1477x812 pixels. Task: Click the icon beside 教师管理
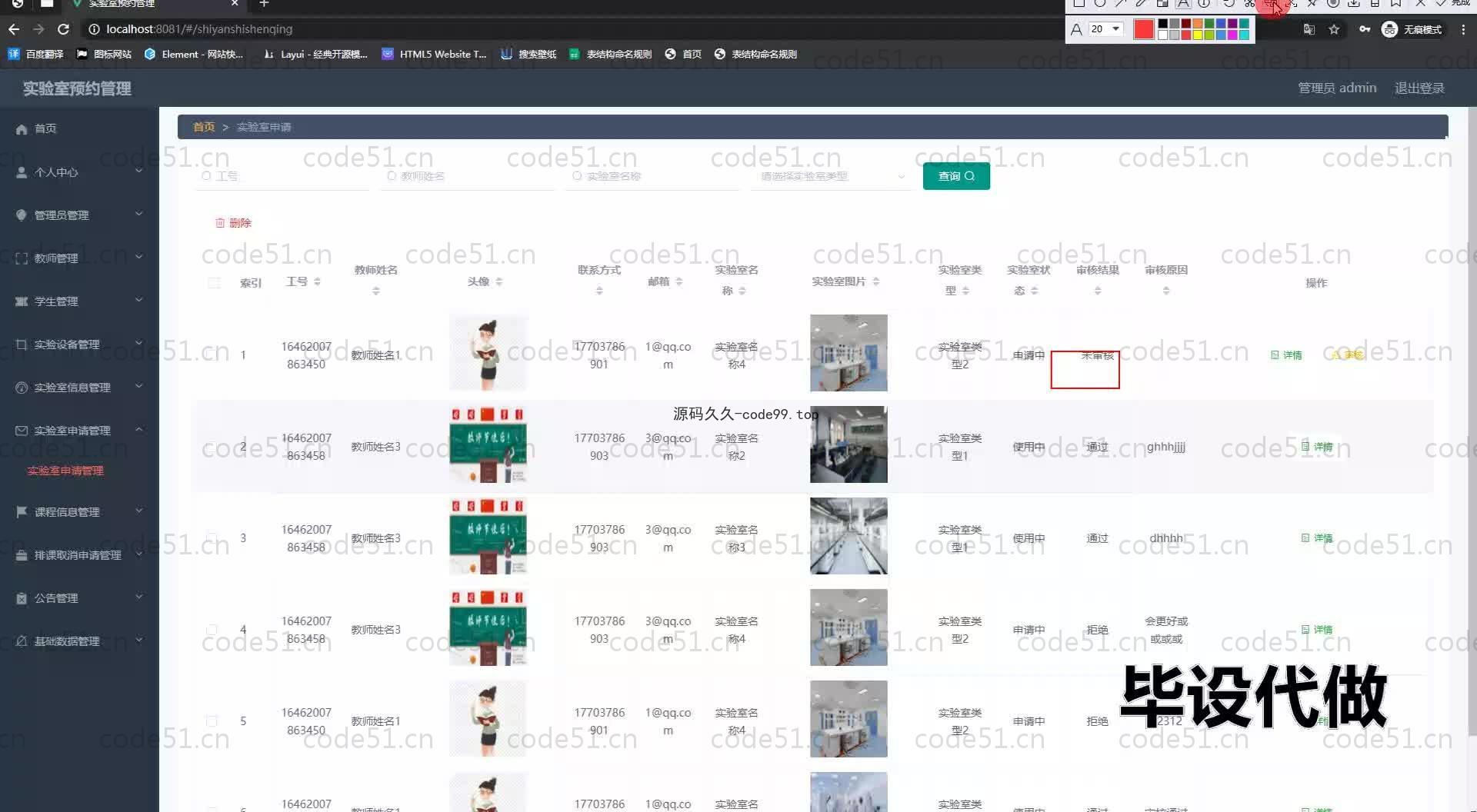[x=22, y=258]
